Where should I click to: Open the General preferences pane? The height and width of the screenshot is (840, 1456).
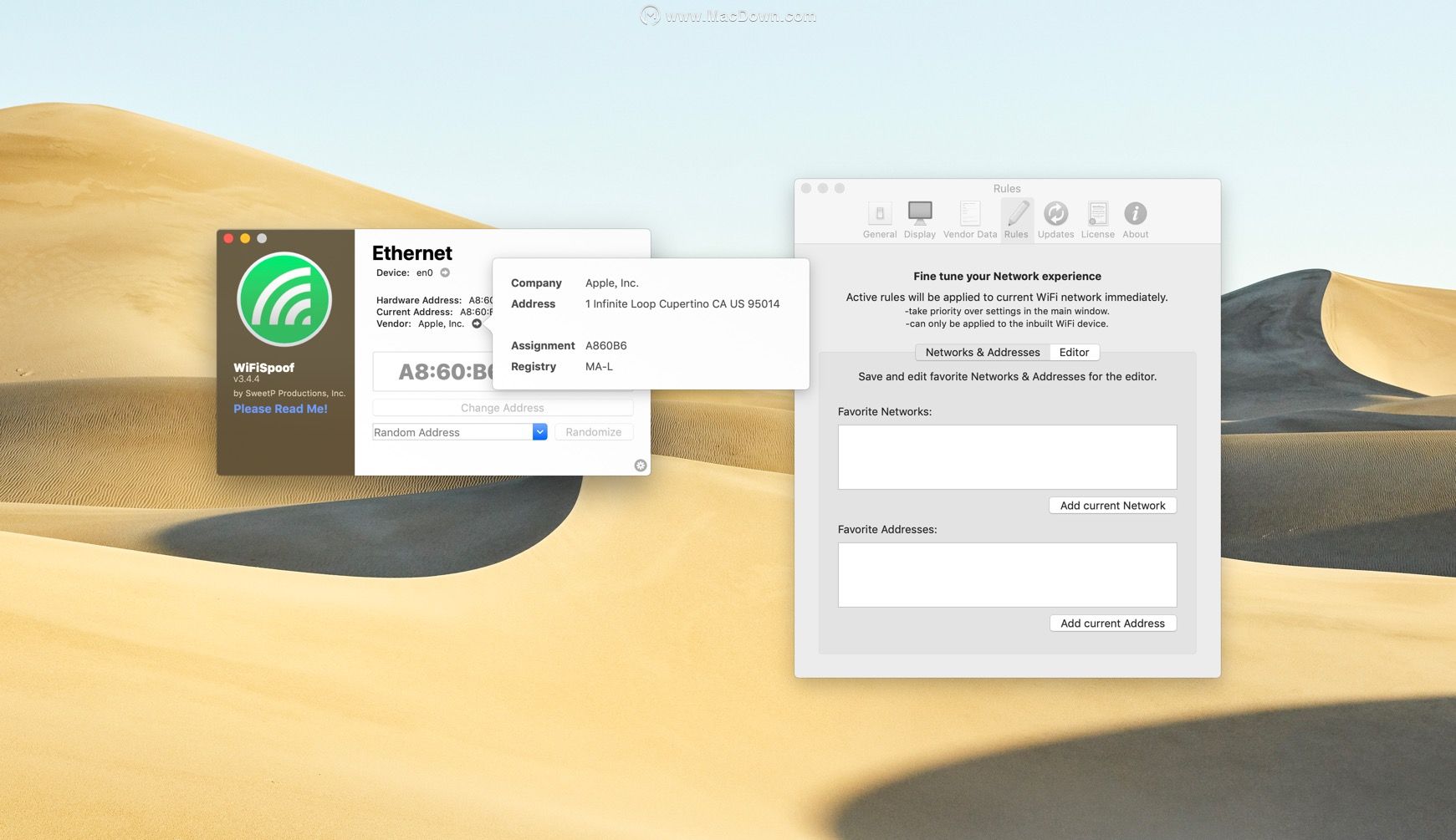tap(879, 219)
